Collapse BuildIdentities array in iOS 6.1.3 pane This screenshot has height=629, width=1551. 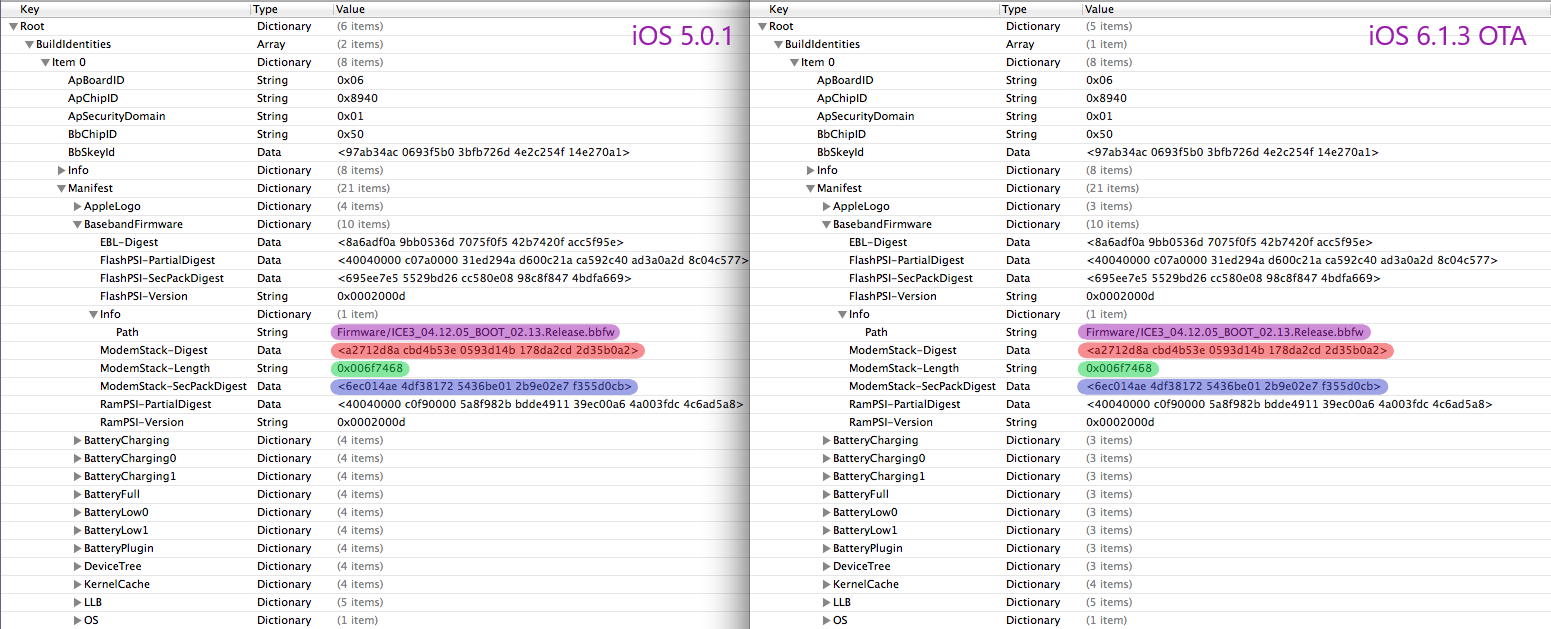click(x=778, y=44)
